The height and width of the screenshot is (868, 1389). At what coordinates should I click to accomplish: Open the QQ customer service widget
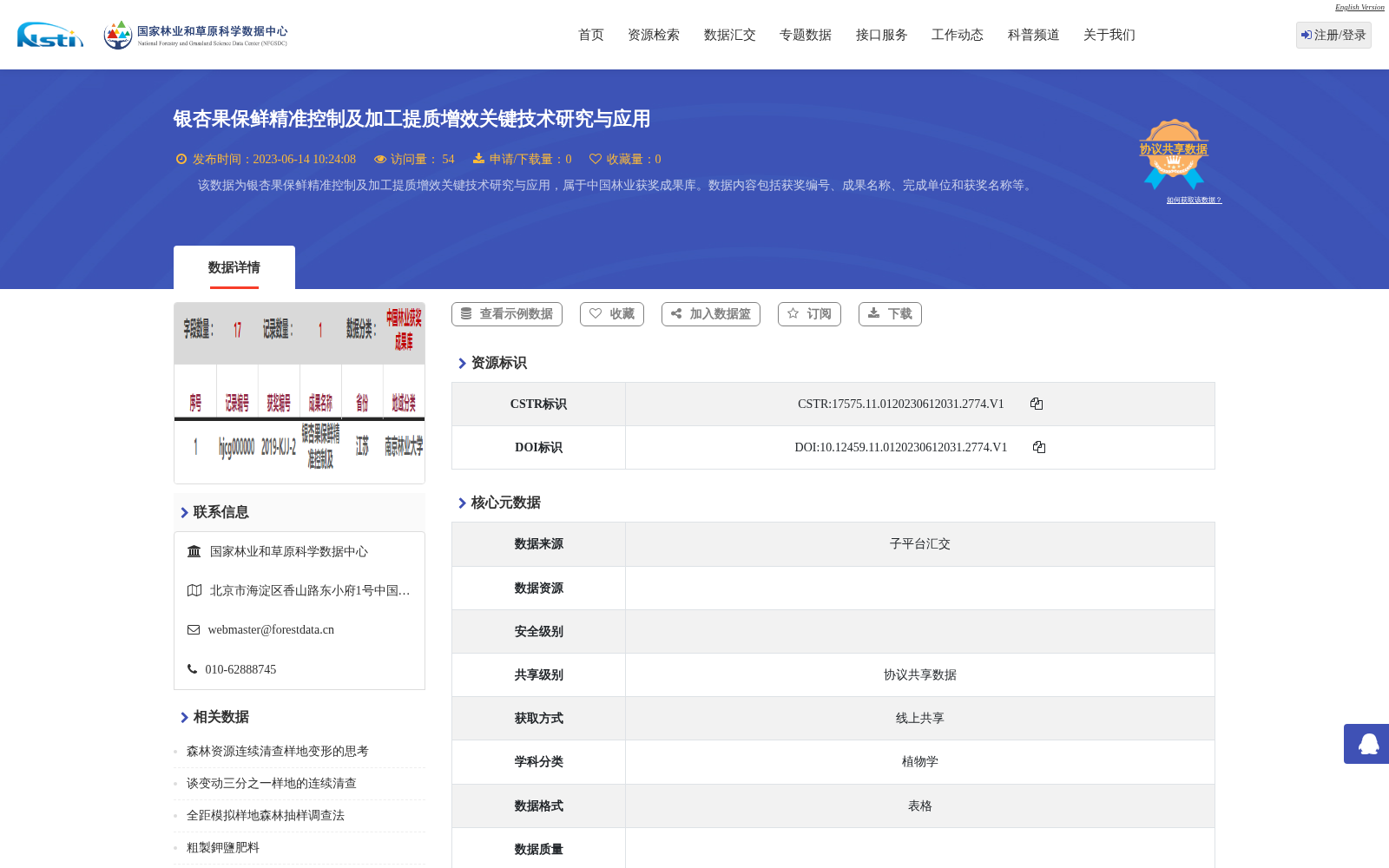click(x=1367, y=744)
